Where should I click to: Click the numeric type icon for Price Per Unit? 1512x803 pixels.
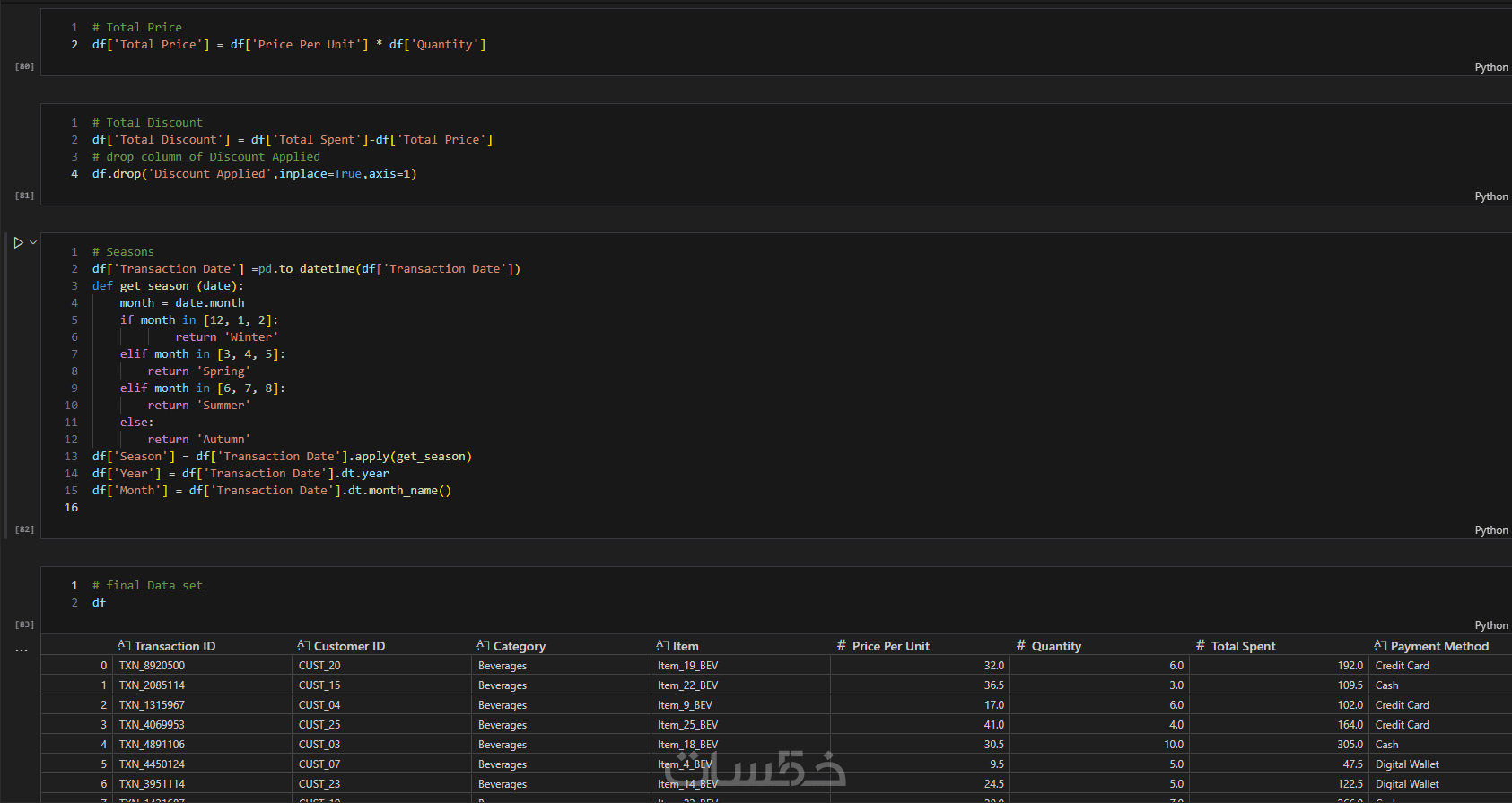tap(842, 645)
